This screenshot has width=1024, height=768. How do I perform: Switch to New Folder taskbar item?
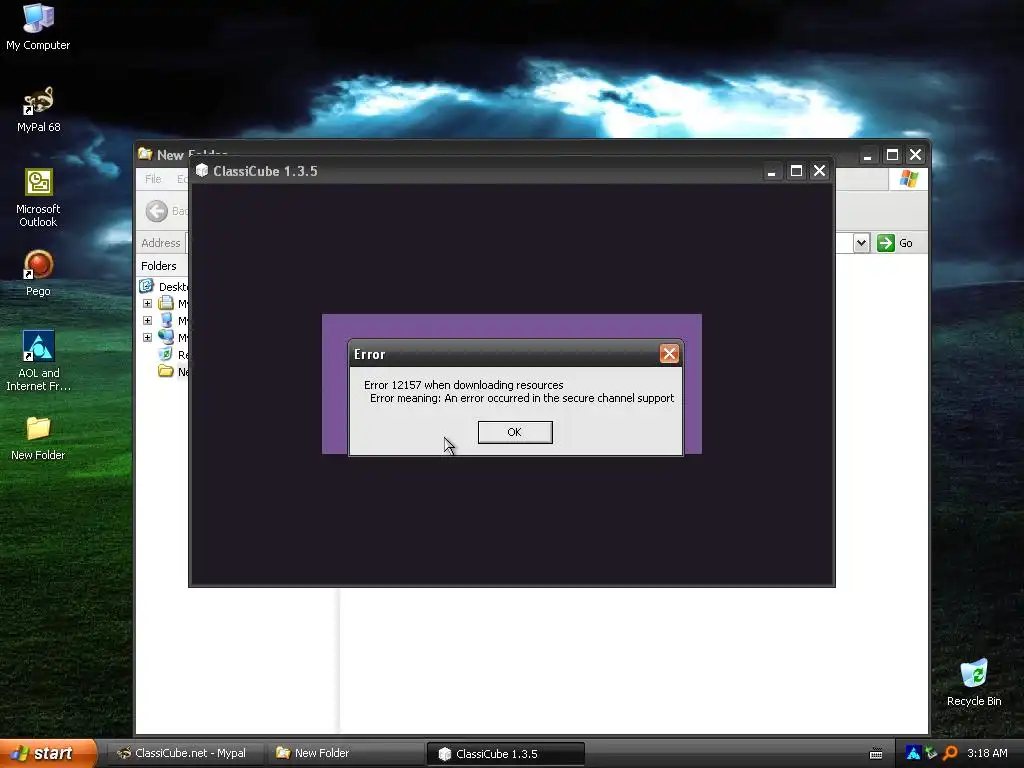(344, 753)
